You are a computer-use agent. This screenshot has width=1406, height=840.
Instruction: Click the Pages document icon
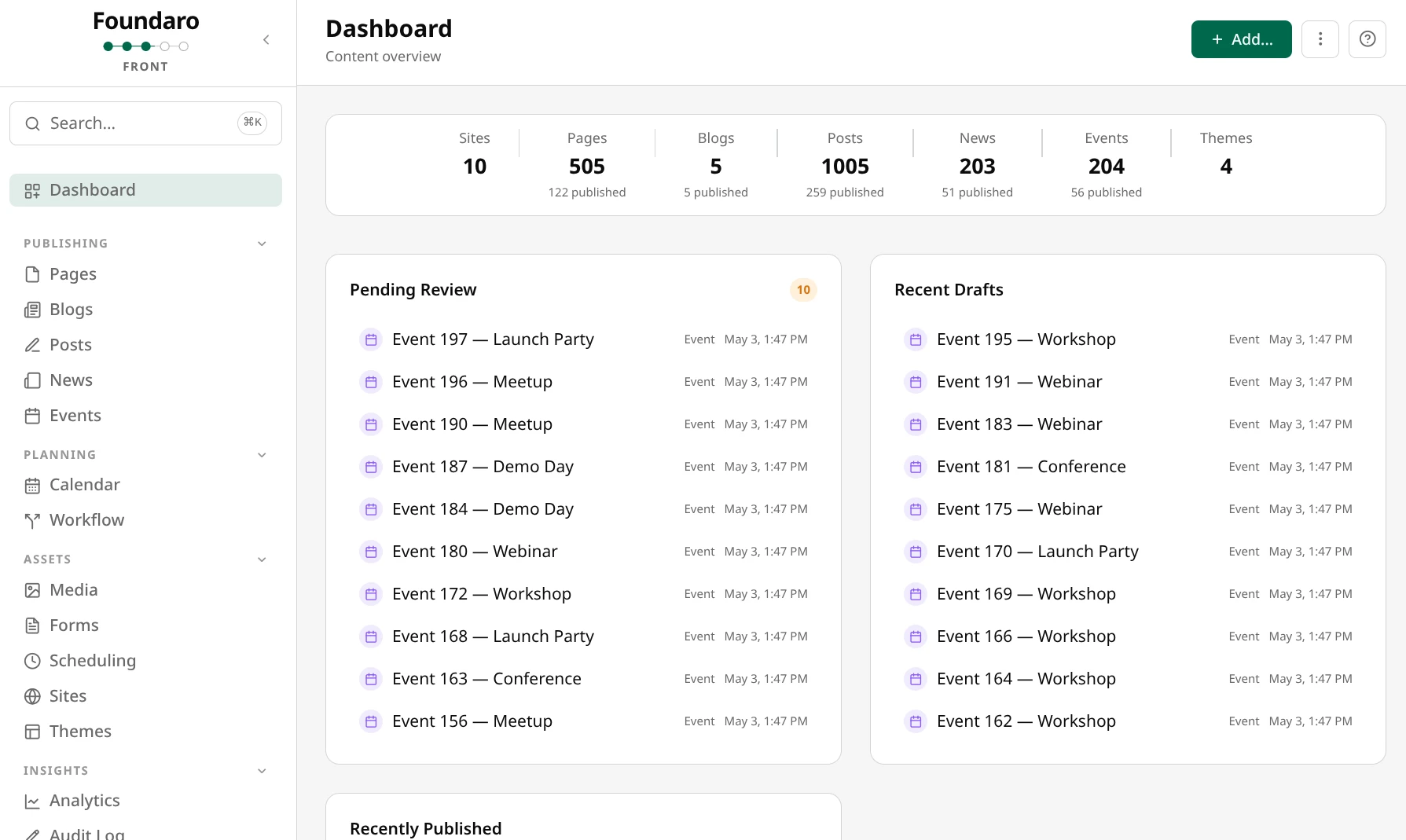pos(32,274)
